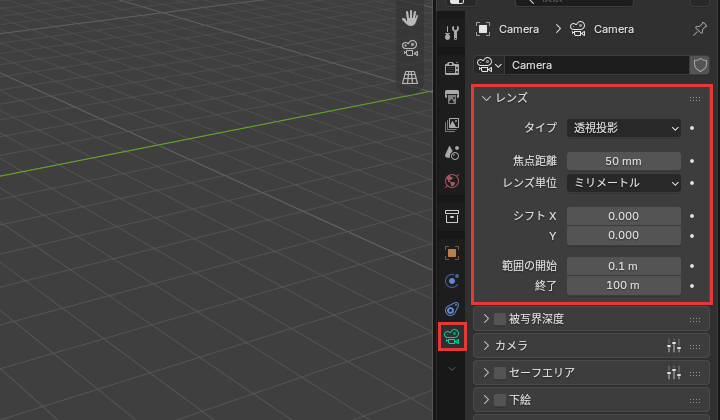Open the Scene properties tab
Viewport: 720px width, 420px height.
(x=452, y=153)
